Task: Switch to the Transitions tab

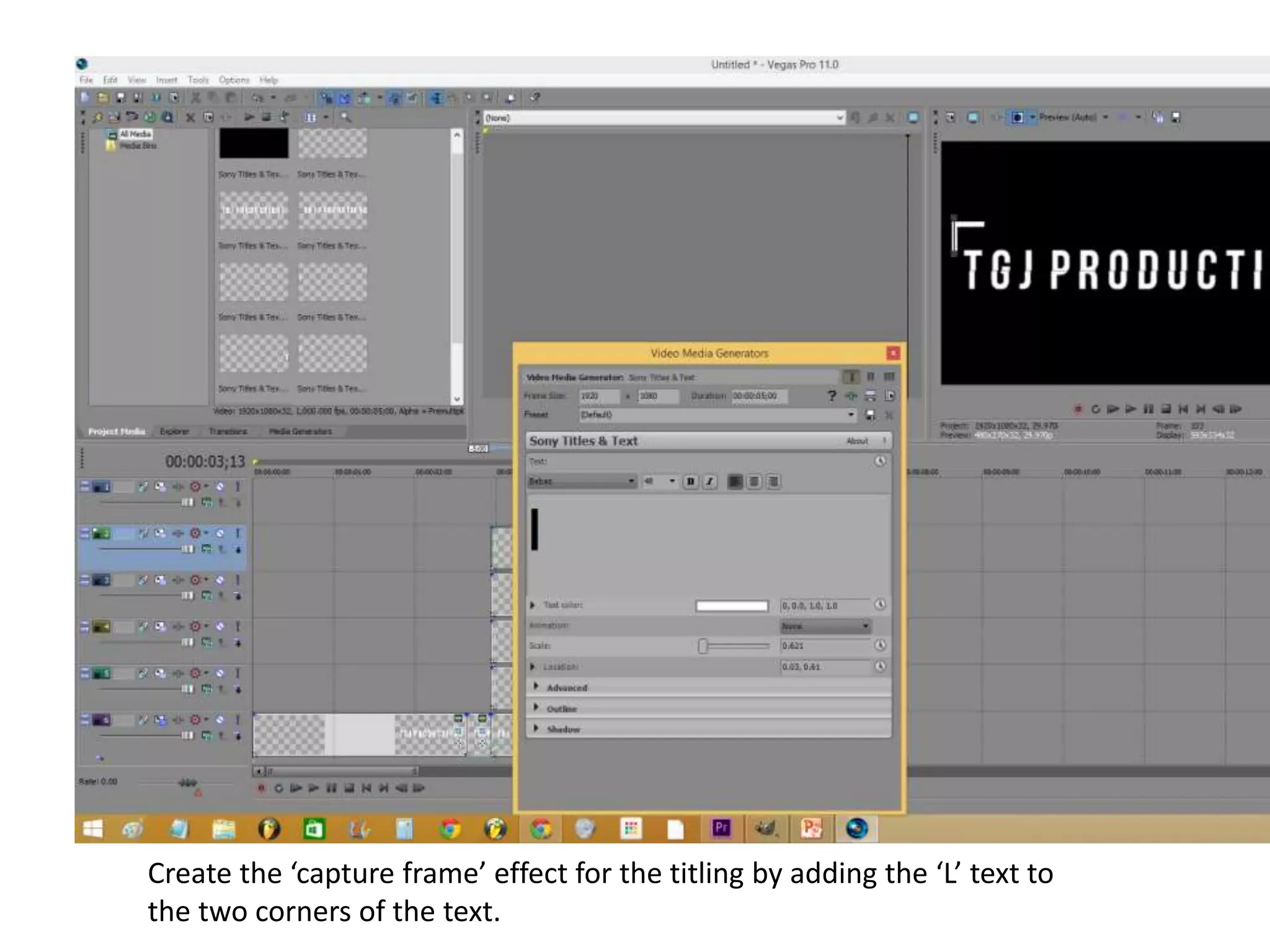Action: (x=228, y=431)
